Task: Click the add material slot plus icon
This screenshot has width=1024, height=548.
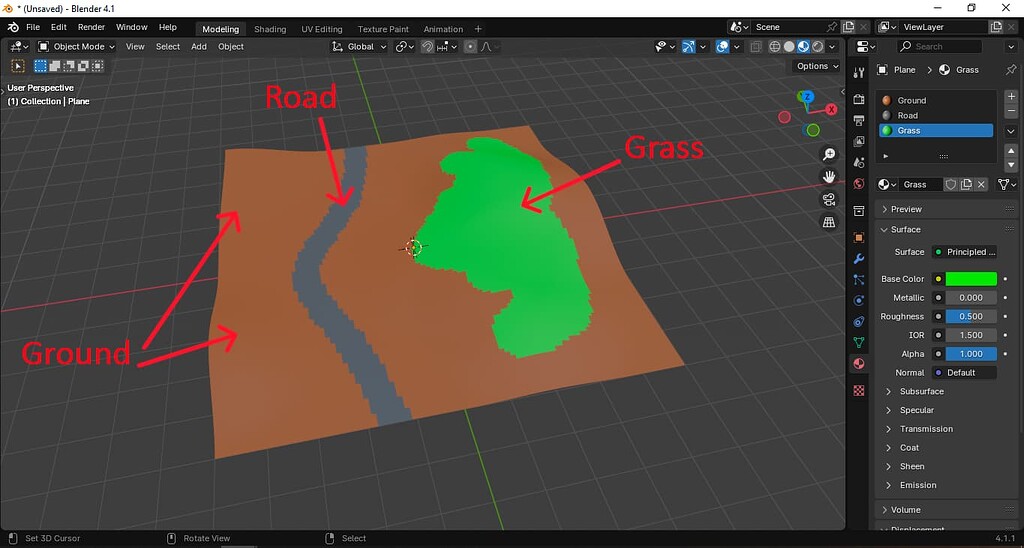Action: [1011, 97]
